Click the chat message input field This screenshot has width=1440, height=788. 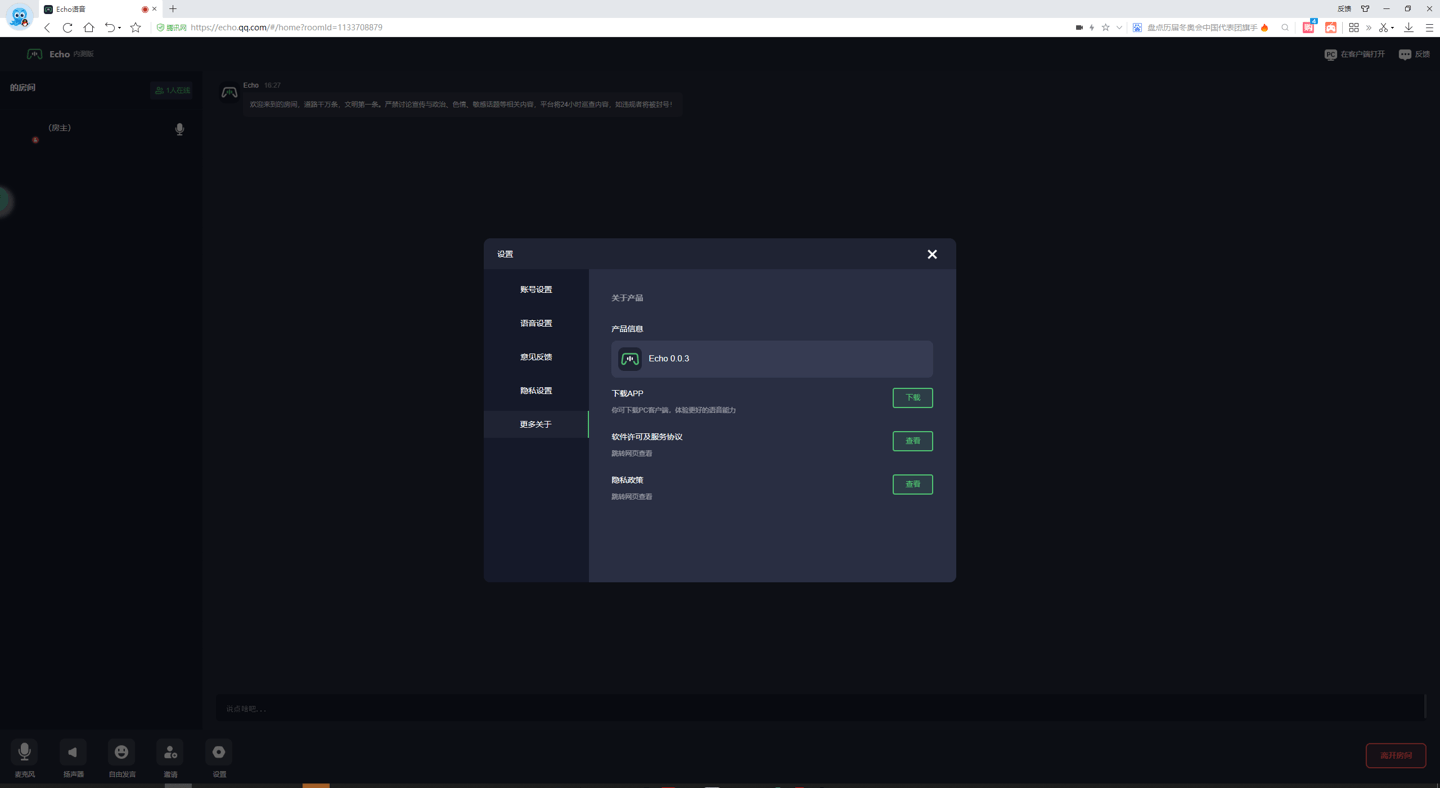pos(820,708)
